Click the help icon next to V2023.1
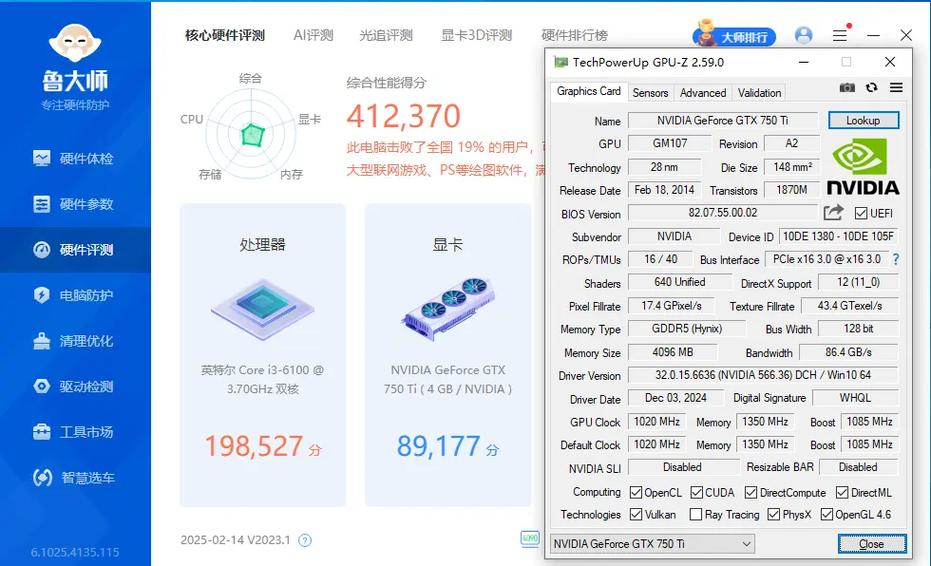The height and width of the screenshot is (566, 931). click(x=305, y=540)
